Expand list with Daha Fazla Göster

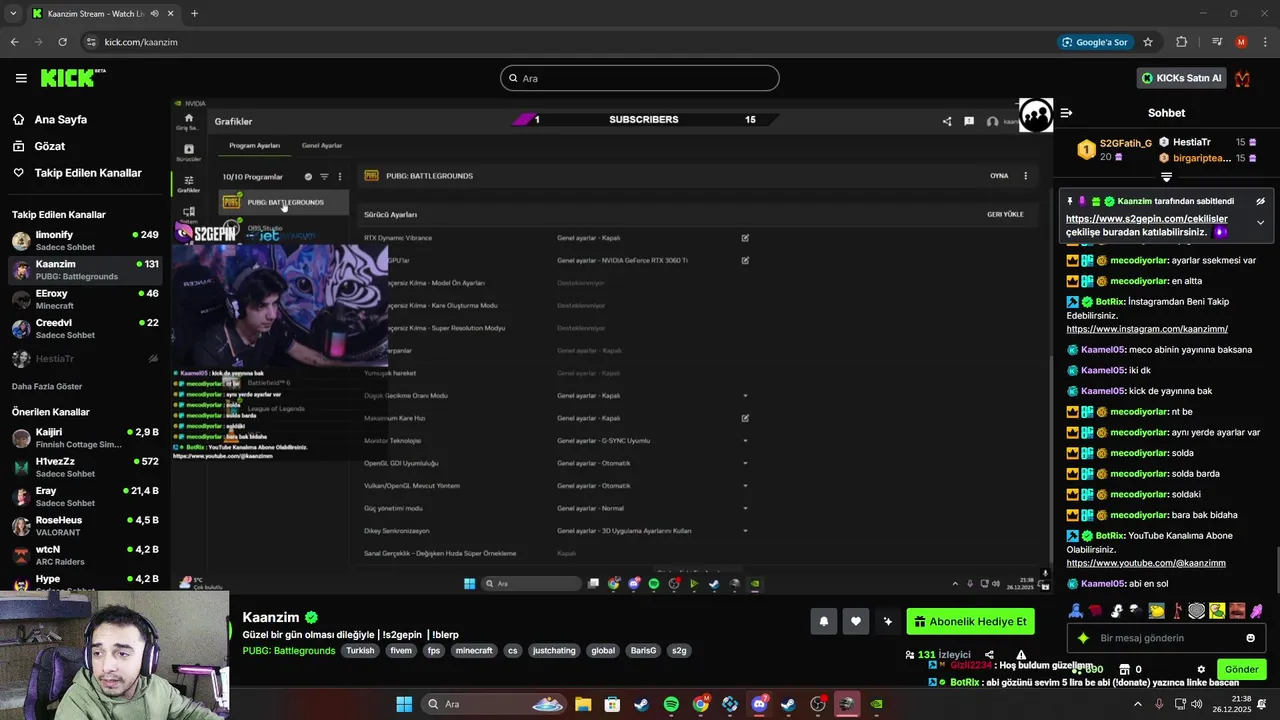click(x=47, y=386)
